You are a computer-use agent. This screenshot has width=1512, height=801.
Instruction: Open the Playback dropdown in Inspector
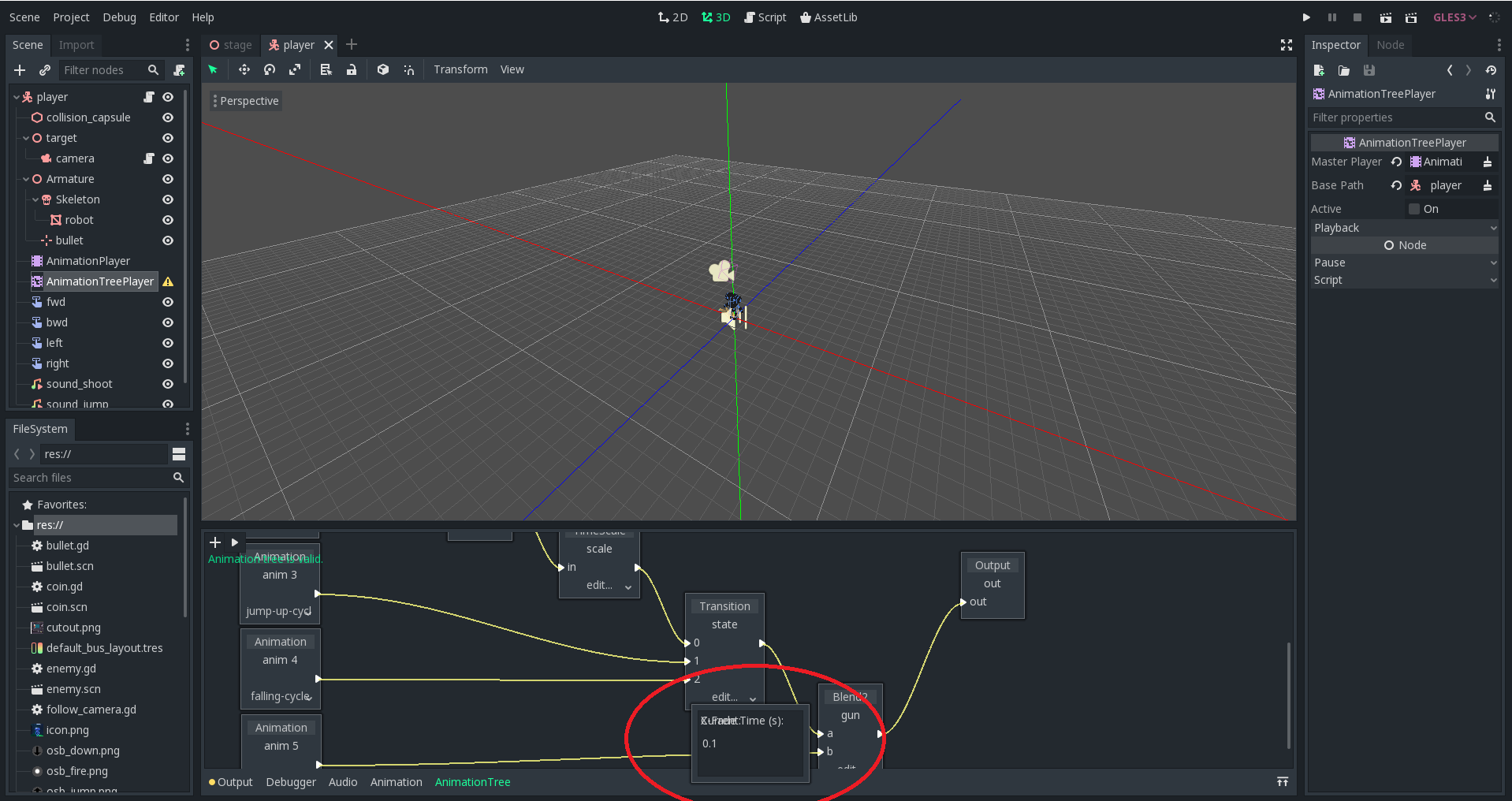tap(1492, 228)
